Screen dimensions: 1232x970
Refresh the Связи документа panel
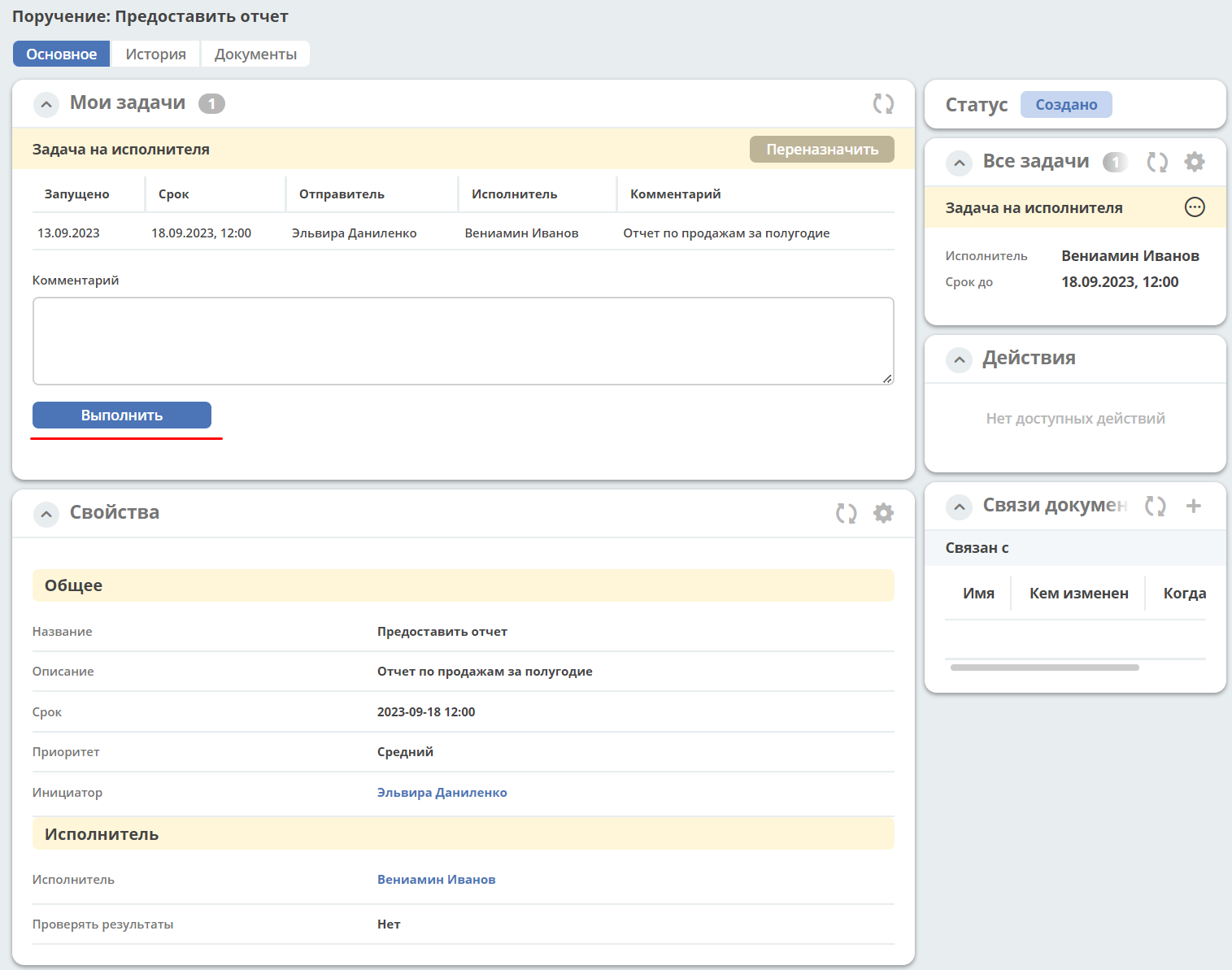click(1156, 506)
